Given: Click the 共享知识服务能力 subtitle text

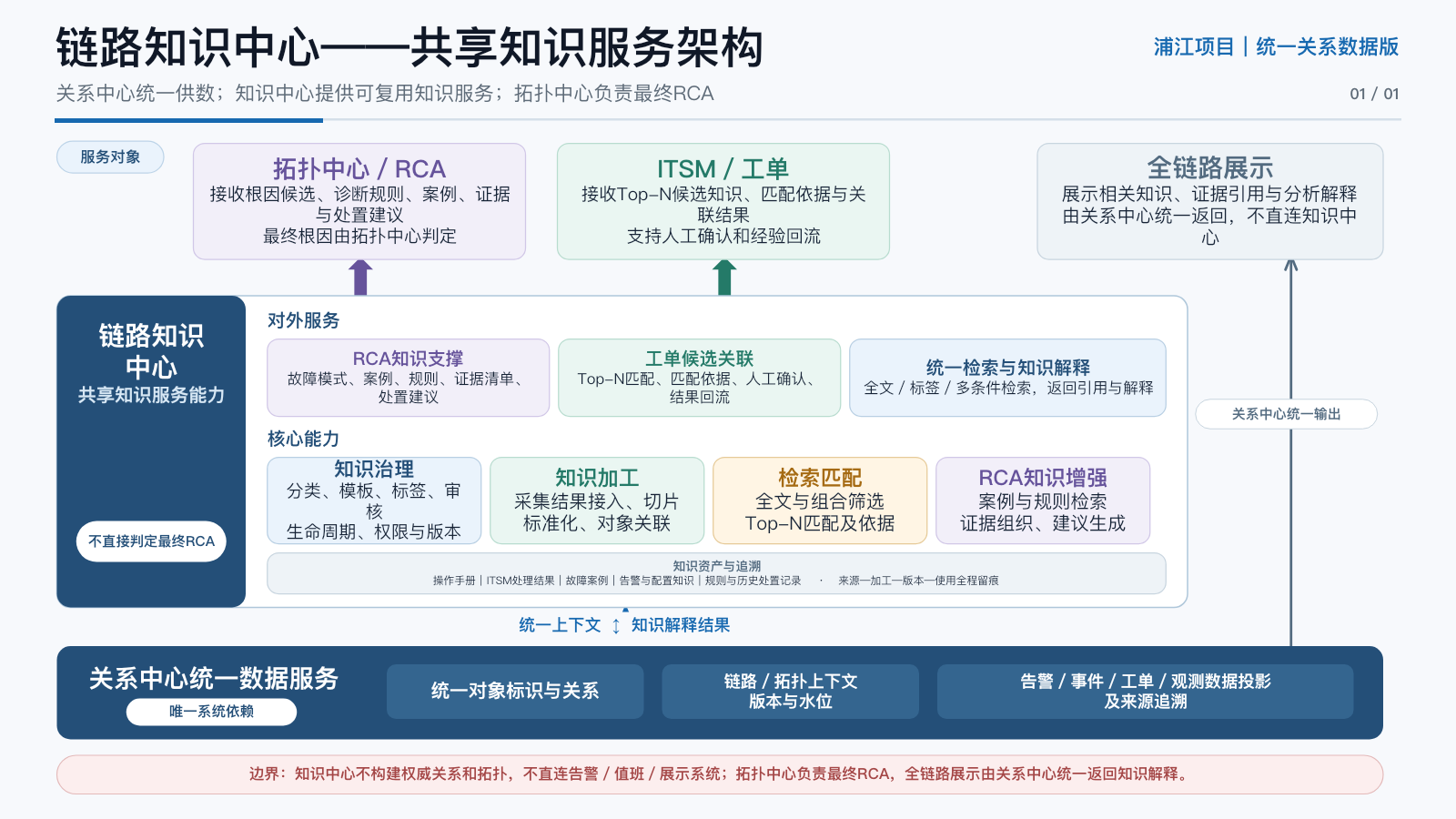Looking at the screenshot, I should [x=151, y=395].
